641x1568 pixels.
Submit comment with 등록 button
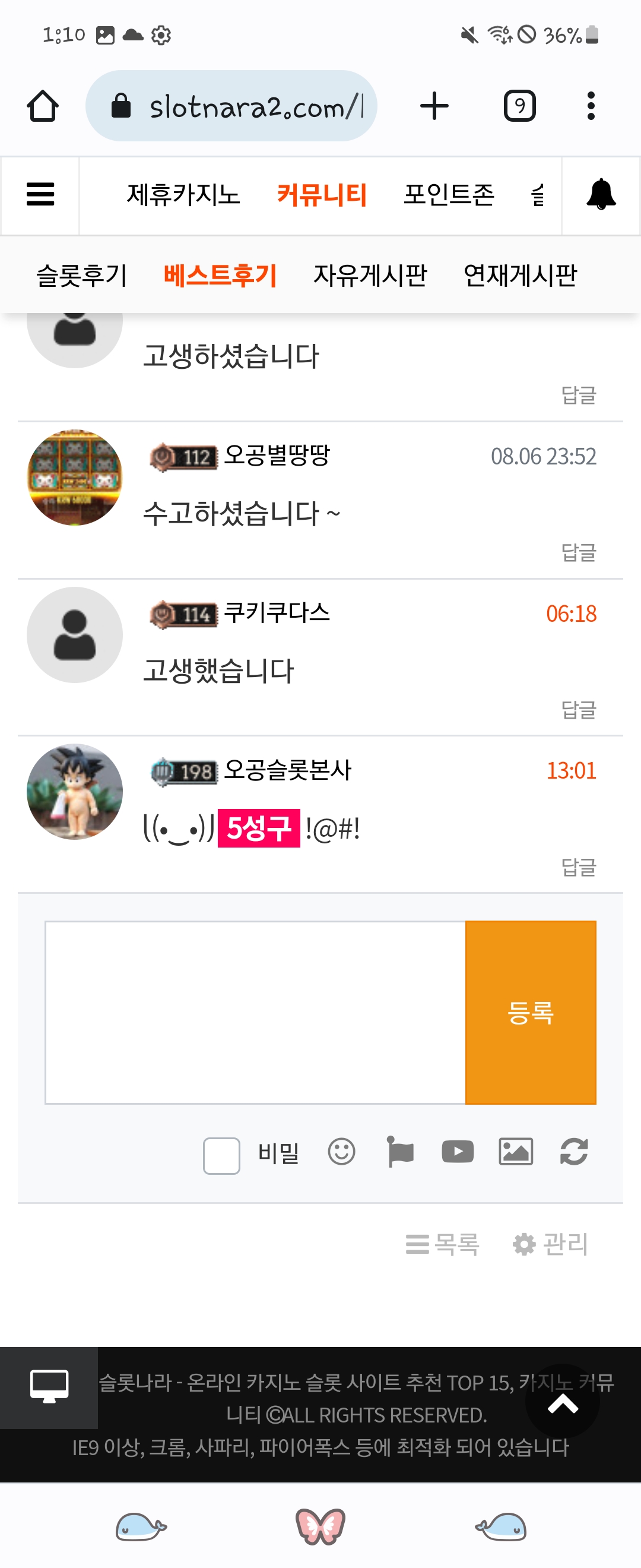pos(531,1012)
